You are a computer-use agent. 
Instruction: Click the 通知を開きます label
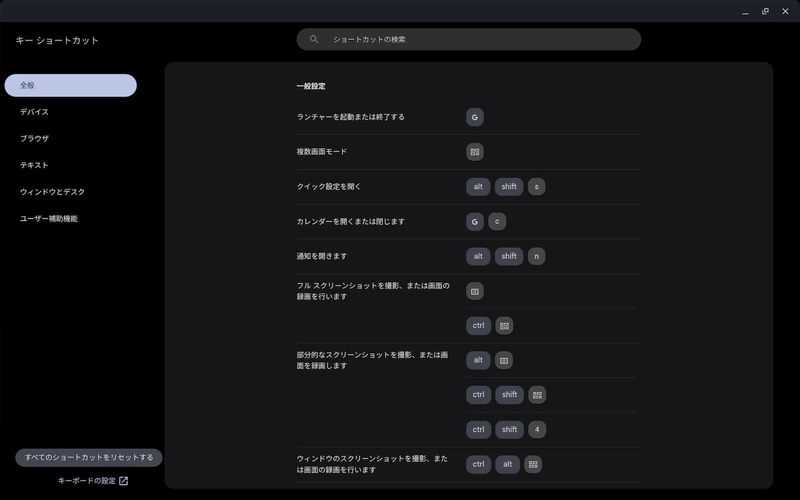[x=321, y=256]
